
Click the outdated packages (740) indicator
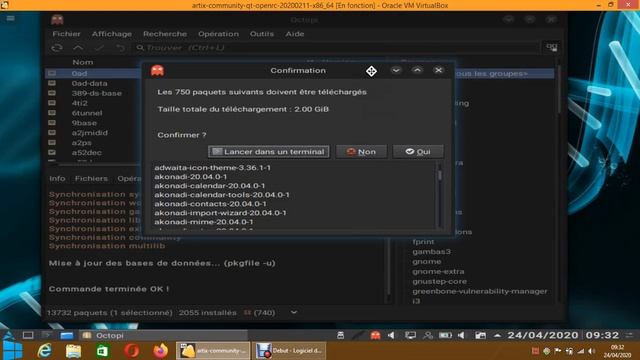(259, 313)
